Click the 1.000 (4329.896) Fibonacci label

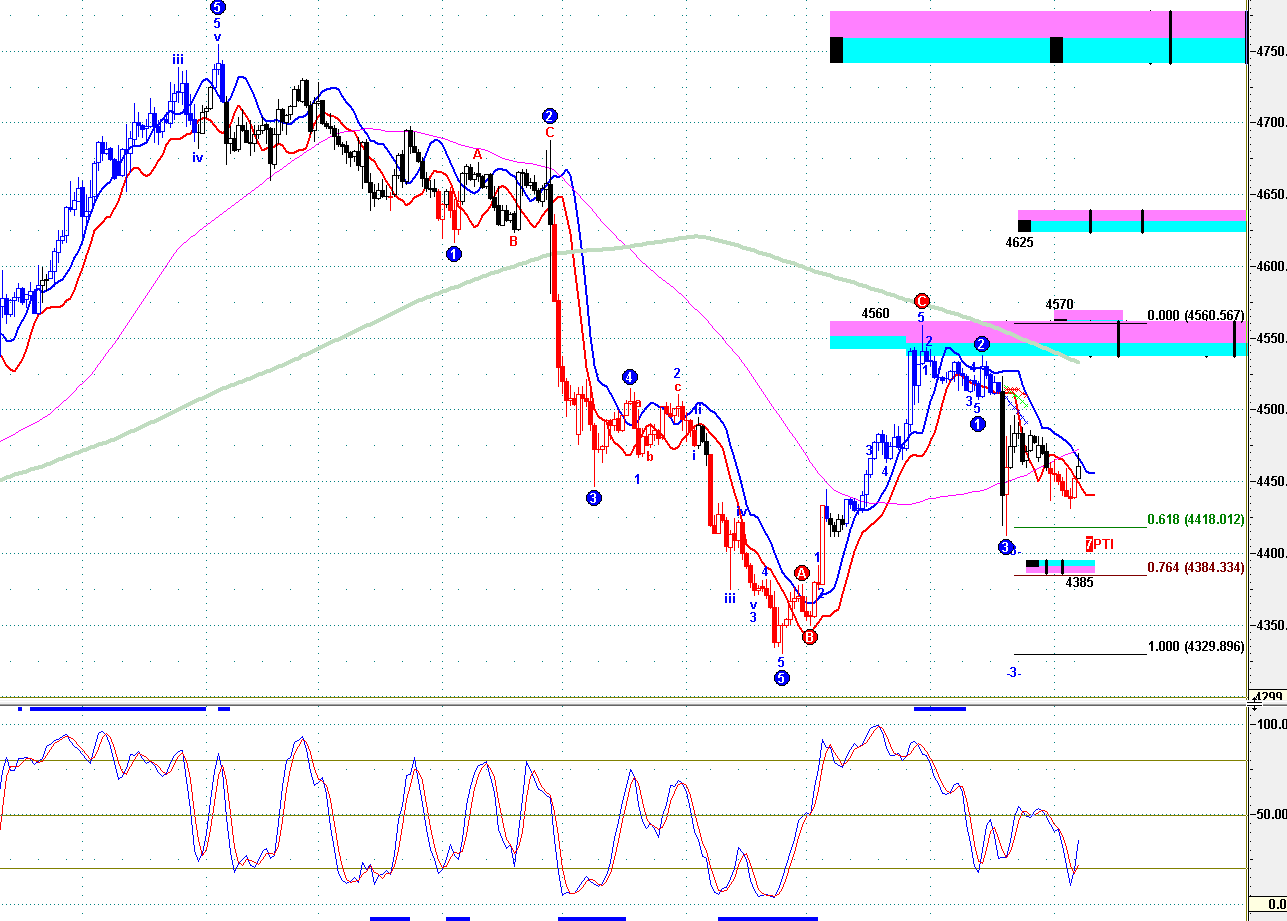(x=1196, y=646)
